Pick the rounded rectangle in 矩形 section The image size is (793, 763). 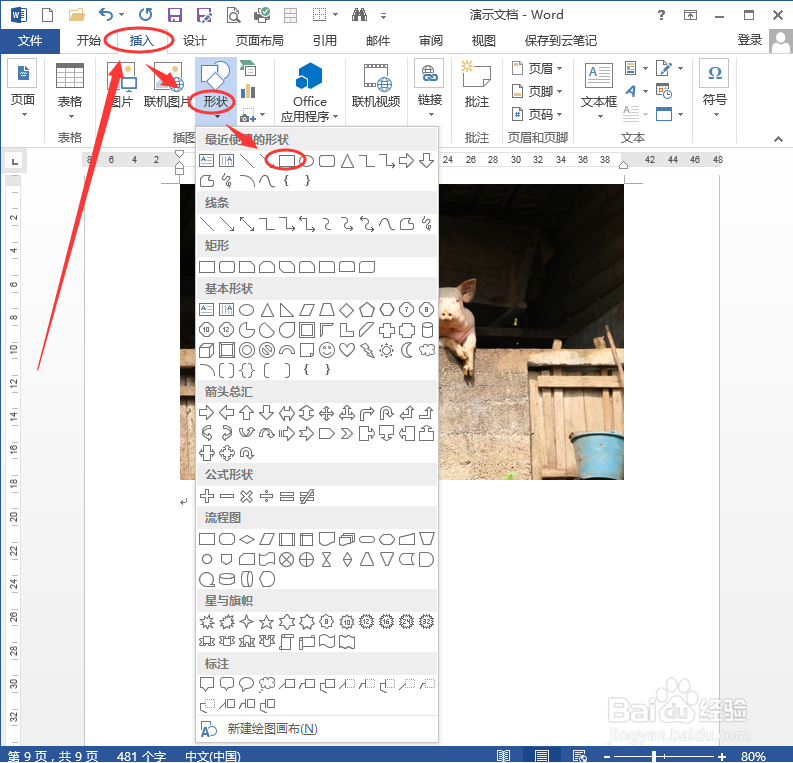(x=227, y=267)
